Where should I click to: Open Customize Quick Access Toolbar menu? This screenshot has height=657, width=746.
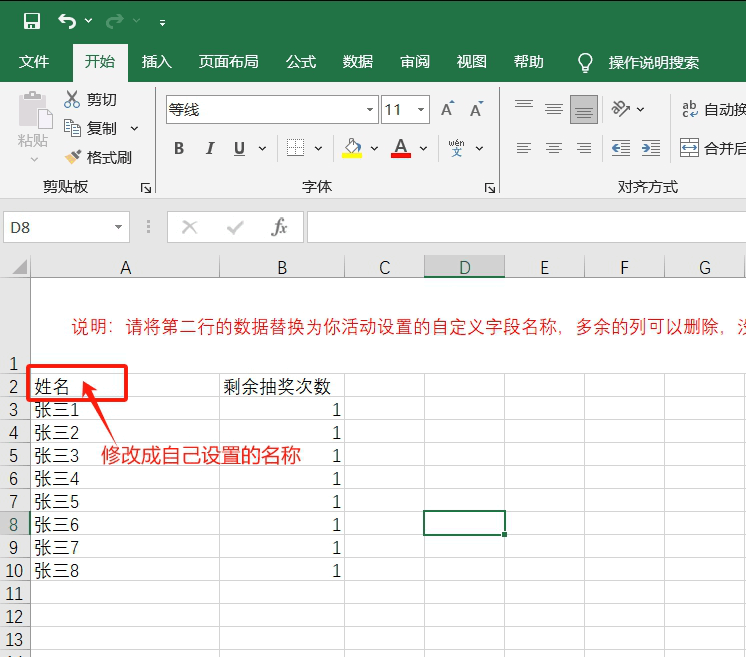click(x=163, y=22)
